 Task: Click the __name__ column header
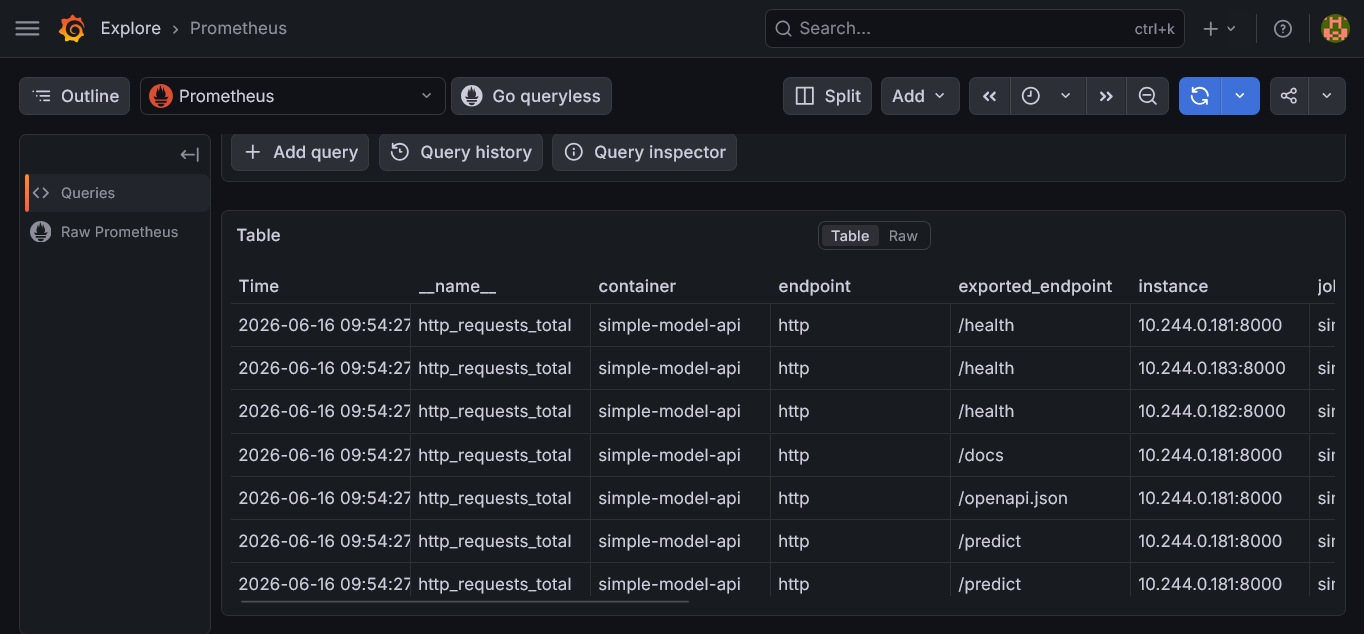coord(457,286)
